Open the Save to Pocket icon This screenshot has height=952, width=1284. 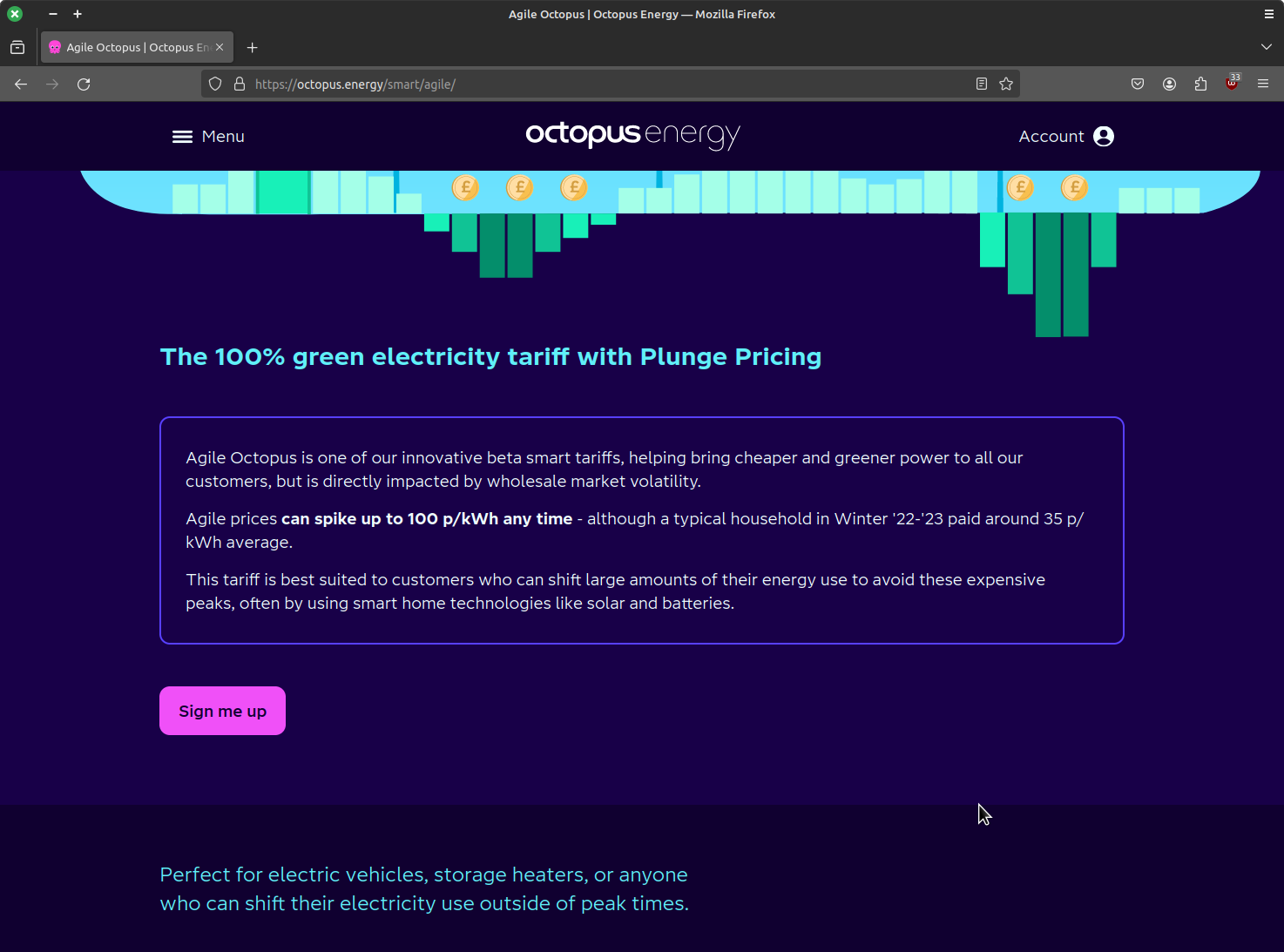tap(1138, 84)
